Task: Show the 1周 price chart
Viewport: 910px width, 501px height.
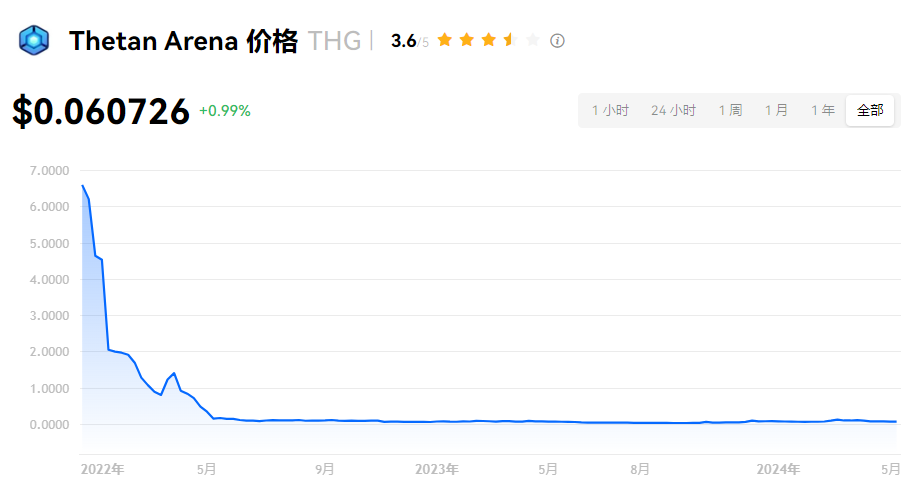Action: pyautogui.click(x=730, y=110)
